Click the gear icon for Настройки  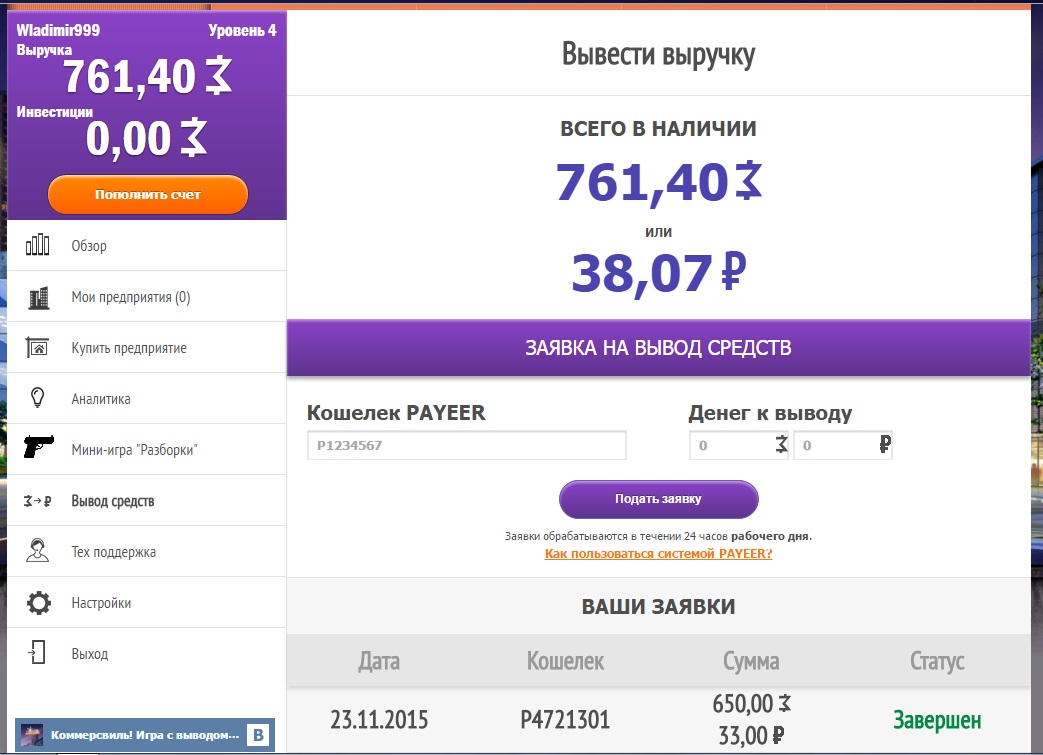click(38, 603)
